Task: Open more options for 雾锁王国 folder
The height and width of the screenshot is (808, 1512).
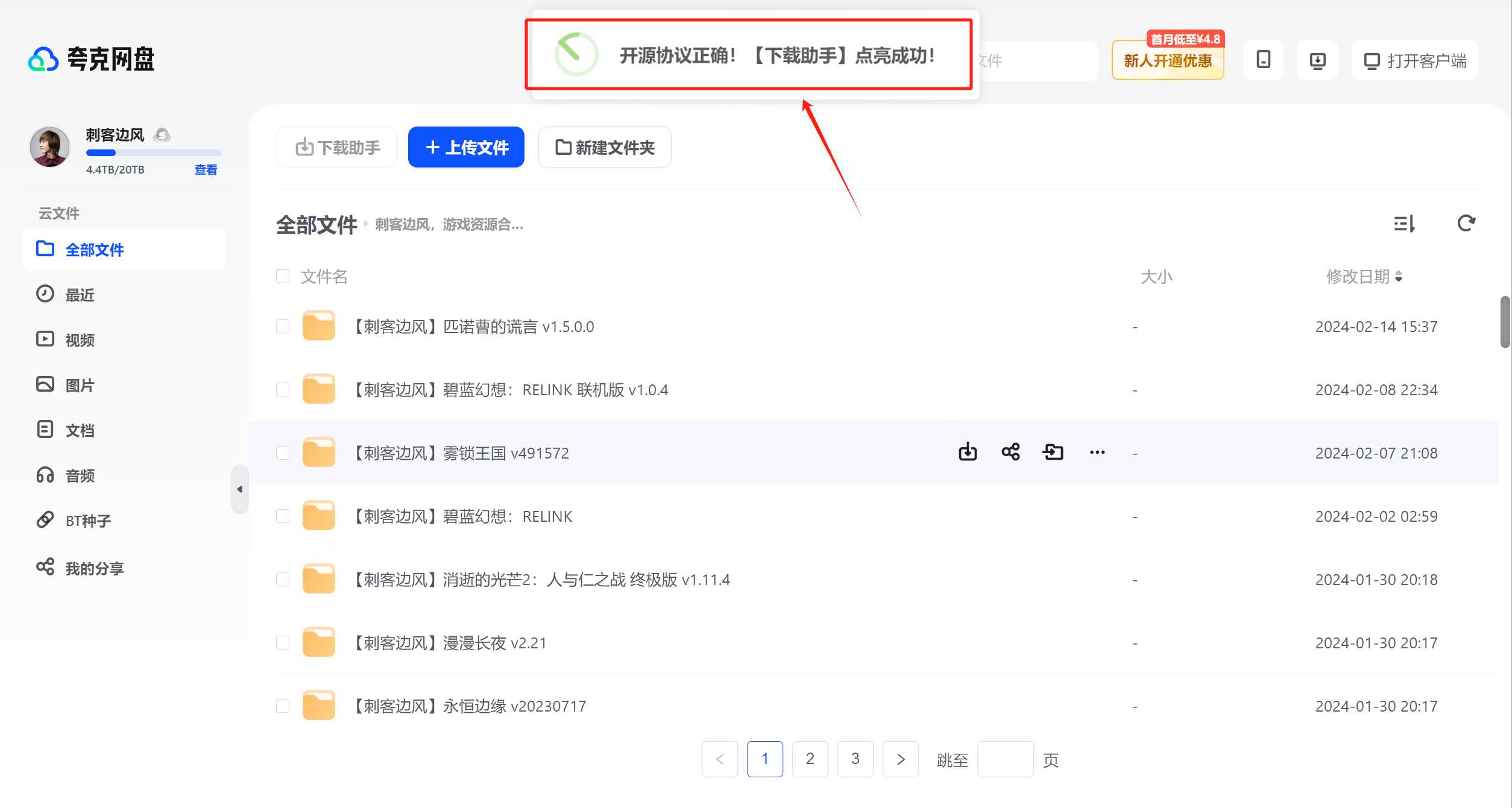Action: click(x=1097, y=453)
